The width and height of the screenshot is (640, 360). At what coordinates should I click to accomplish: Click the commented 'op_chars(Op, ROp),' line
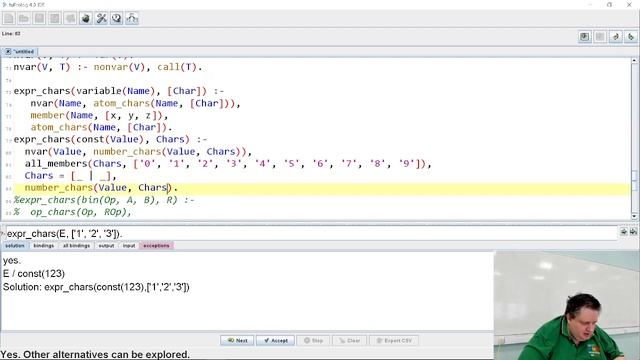[81, 212]
